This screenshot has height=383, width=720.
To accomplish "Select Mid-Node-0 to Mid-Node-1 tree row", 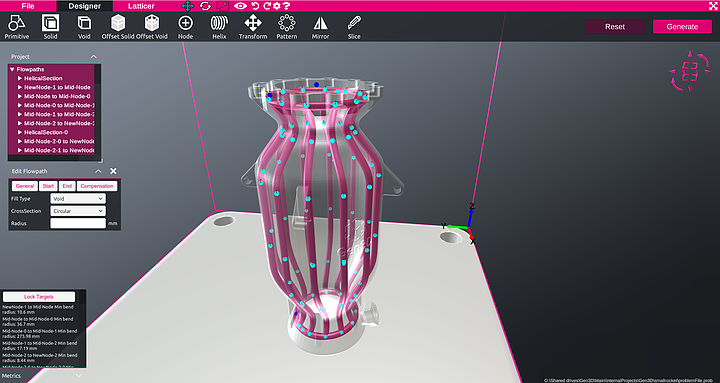I will point(51,105).
